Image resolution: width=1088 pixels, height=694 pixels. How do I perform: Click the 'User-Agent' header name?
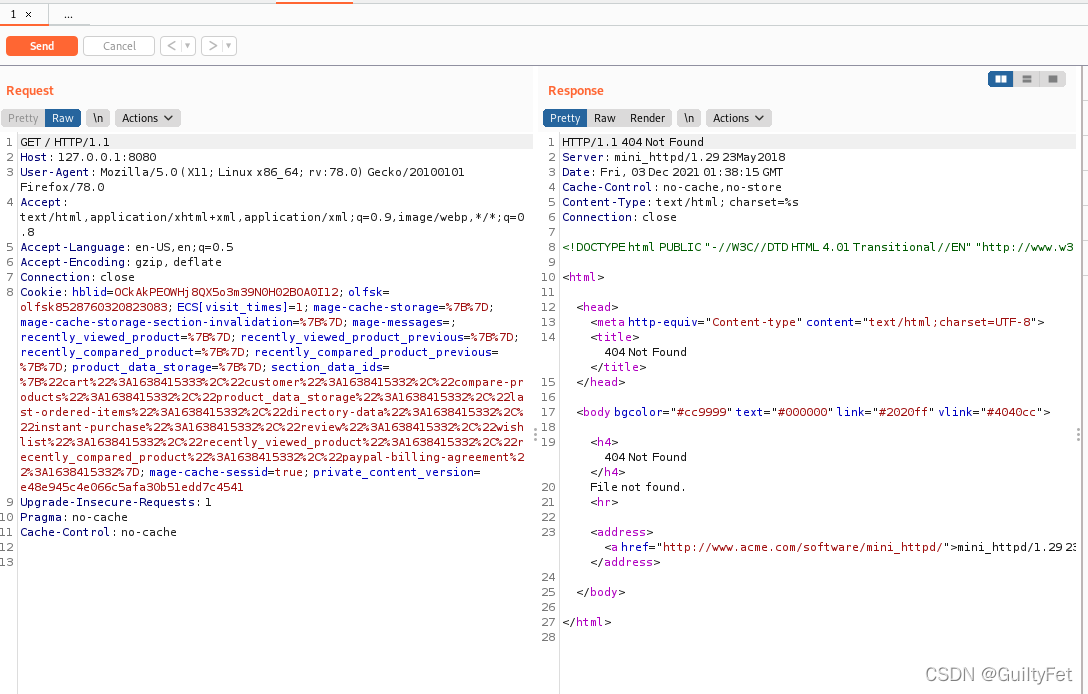coord(54,172)
